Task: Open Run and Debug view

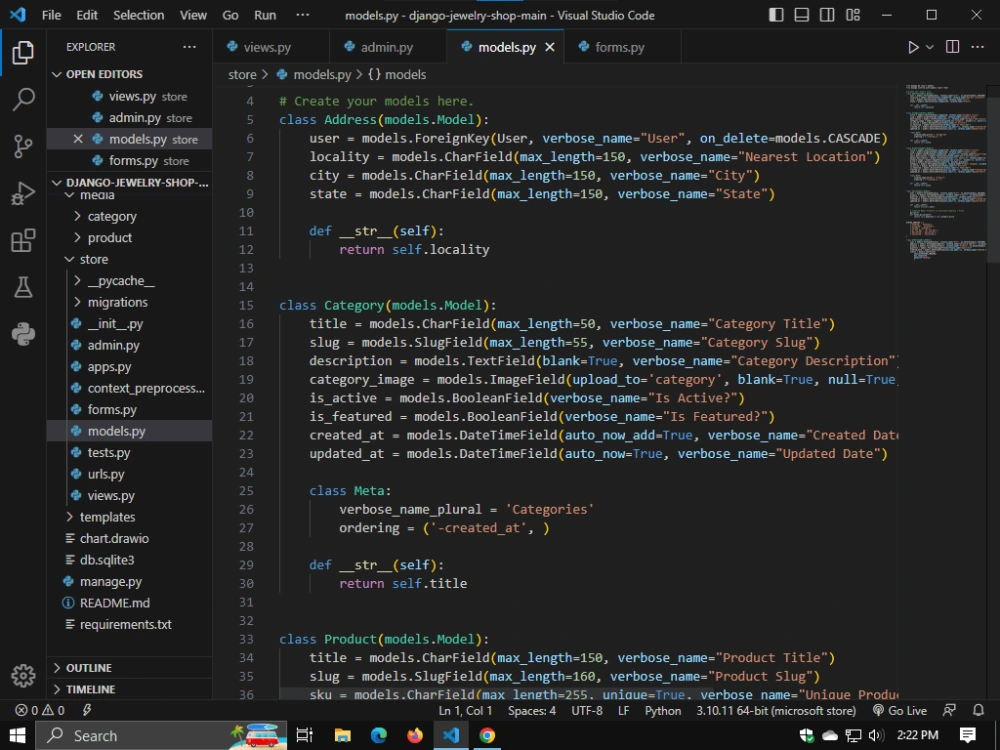Action: tap(23, 193)
